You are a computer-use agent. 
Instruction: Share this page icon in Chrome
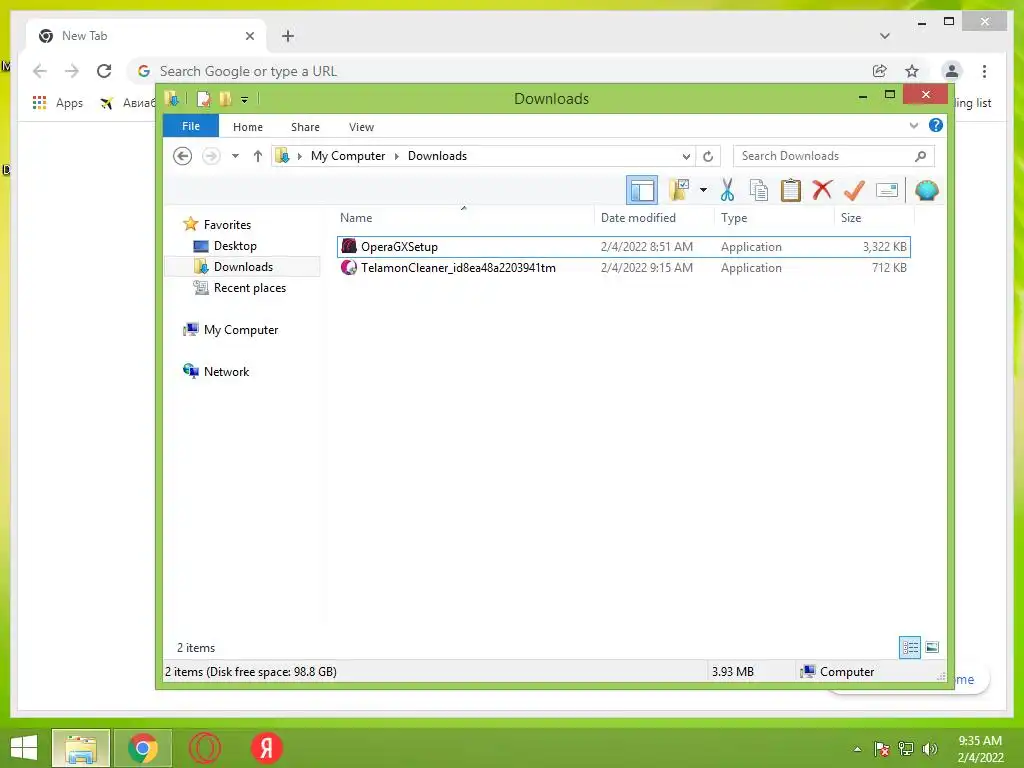point(880,71)
